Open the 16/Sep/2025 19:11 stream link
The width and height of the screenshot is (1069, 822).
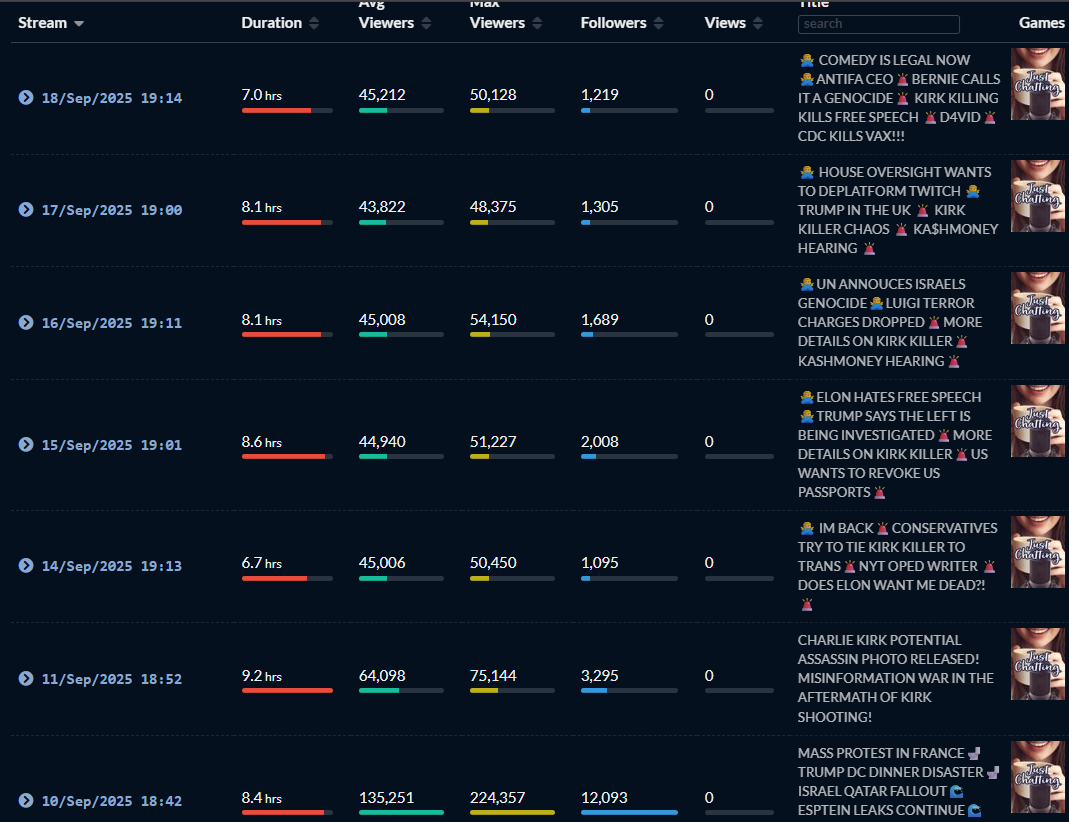tap(112, 323)
